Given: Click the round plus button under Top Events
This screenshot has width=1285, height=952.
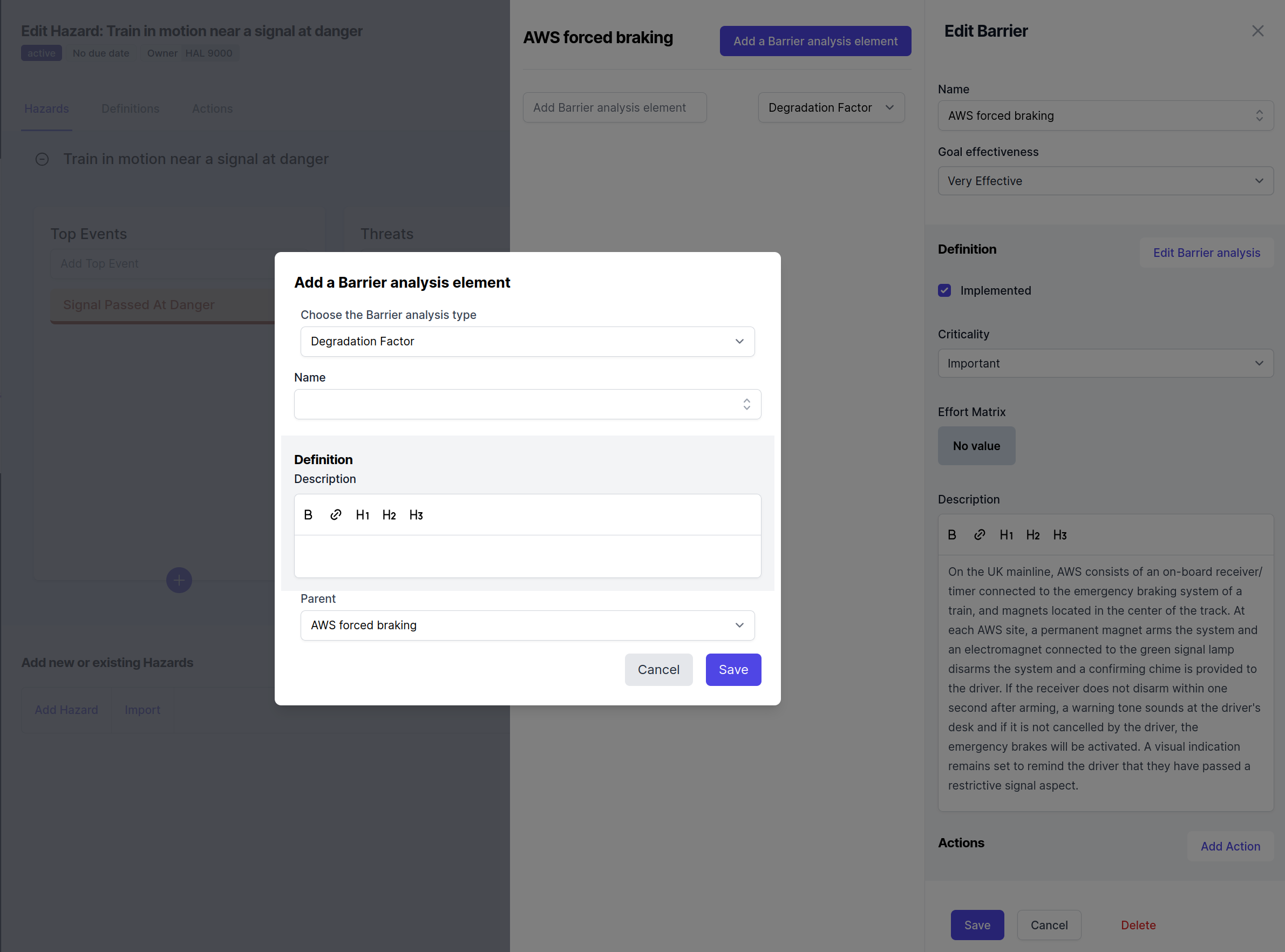Looking at the screenshot, I should [179, 580].
